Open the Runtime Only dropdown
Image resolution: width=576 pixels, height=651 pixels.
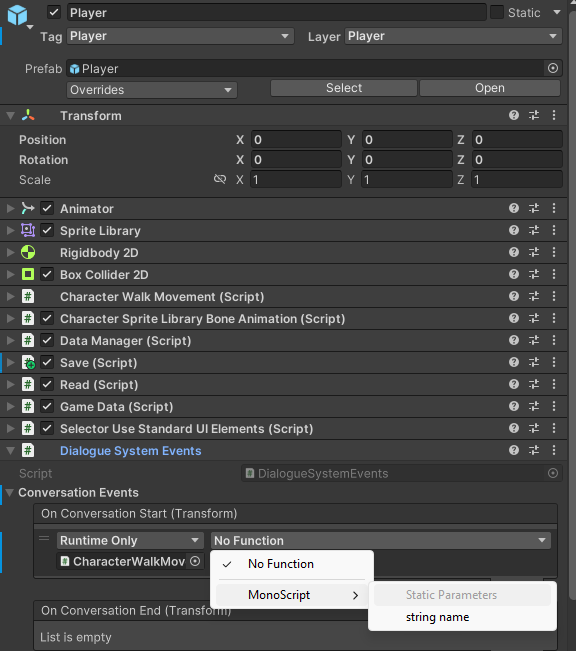(x=130, y=540)
